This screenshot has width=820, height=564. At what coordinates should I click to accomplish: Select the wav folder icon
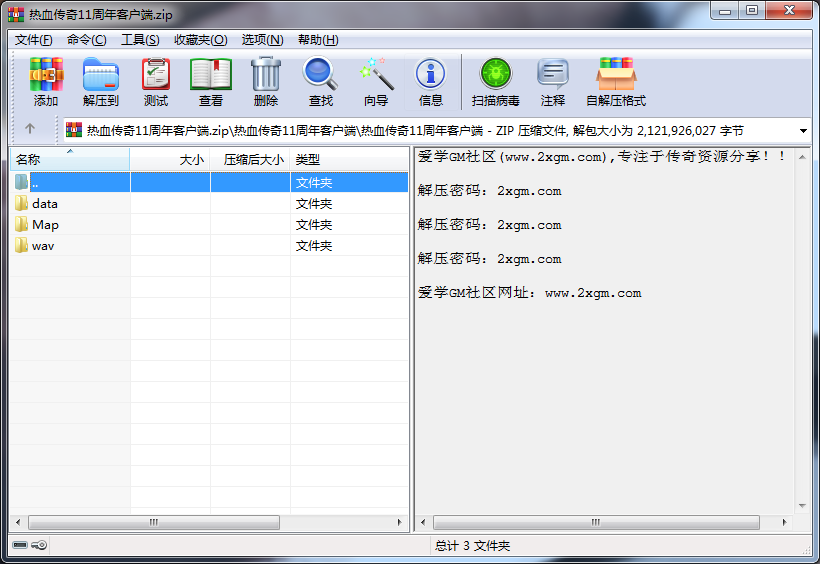pos(21,245)
